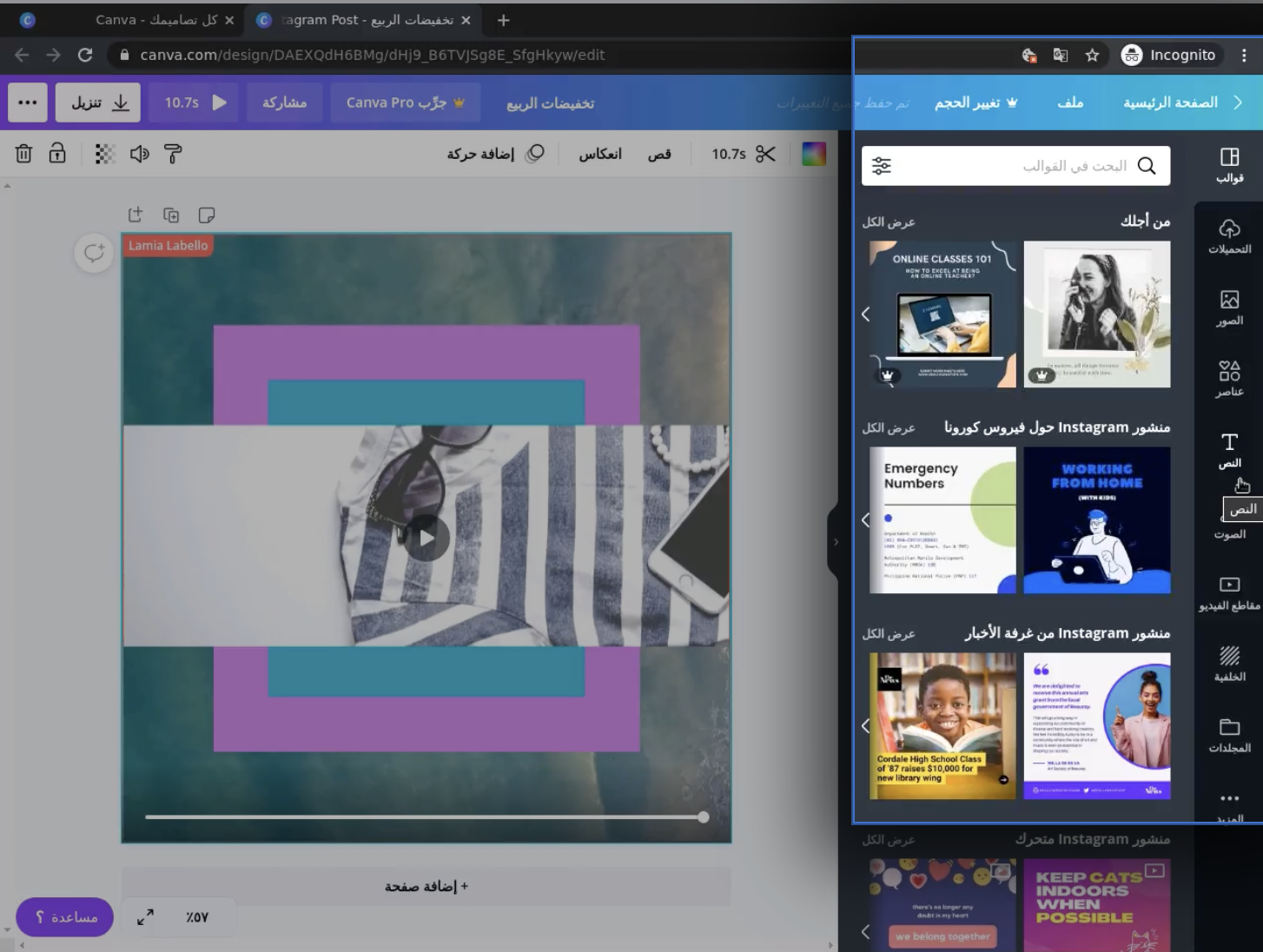This screenshot has width=1263, height=952.
Task: Toggle the lock on the selected element
Action: click(x=57, y=154)
